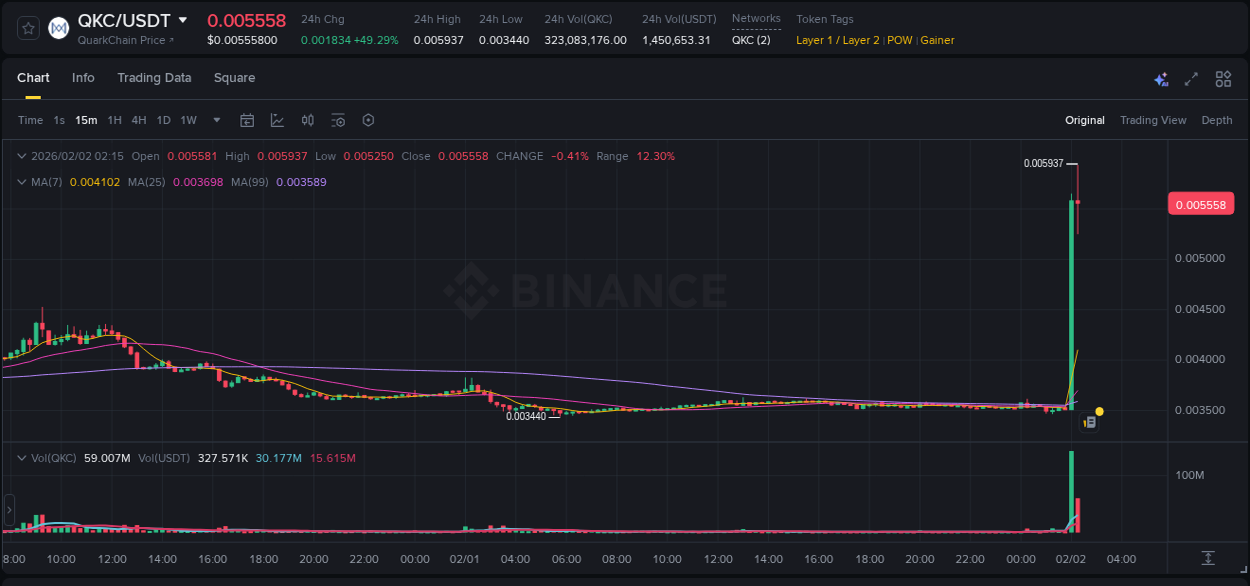Hide the Vol(QKC) indicator panel

[22, 458]
